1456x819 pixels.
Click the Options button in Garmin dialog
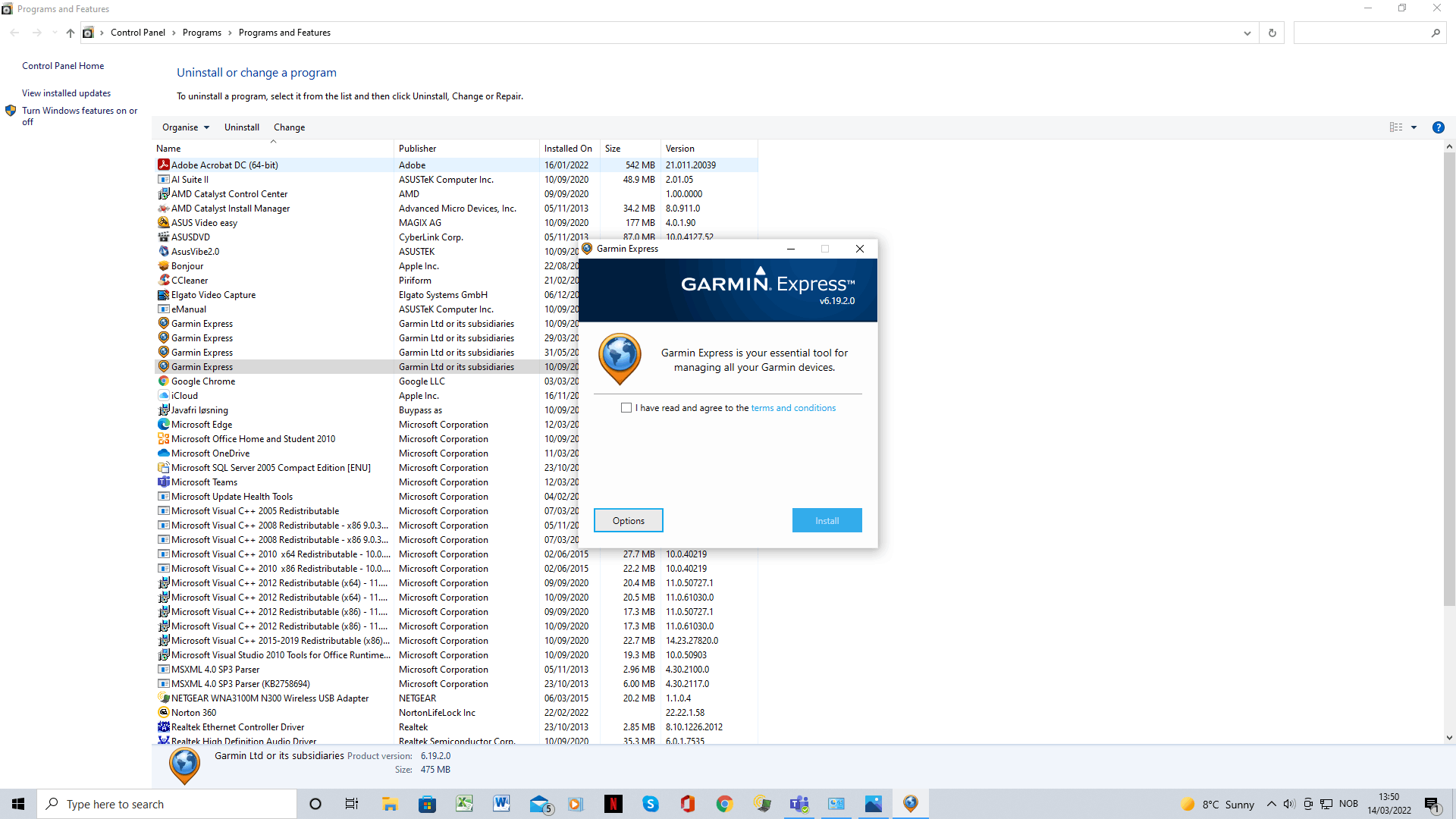[628, 520]
